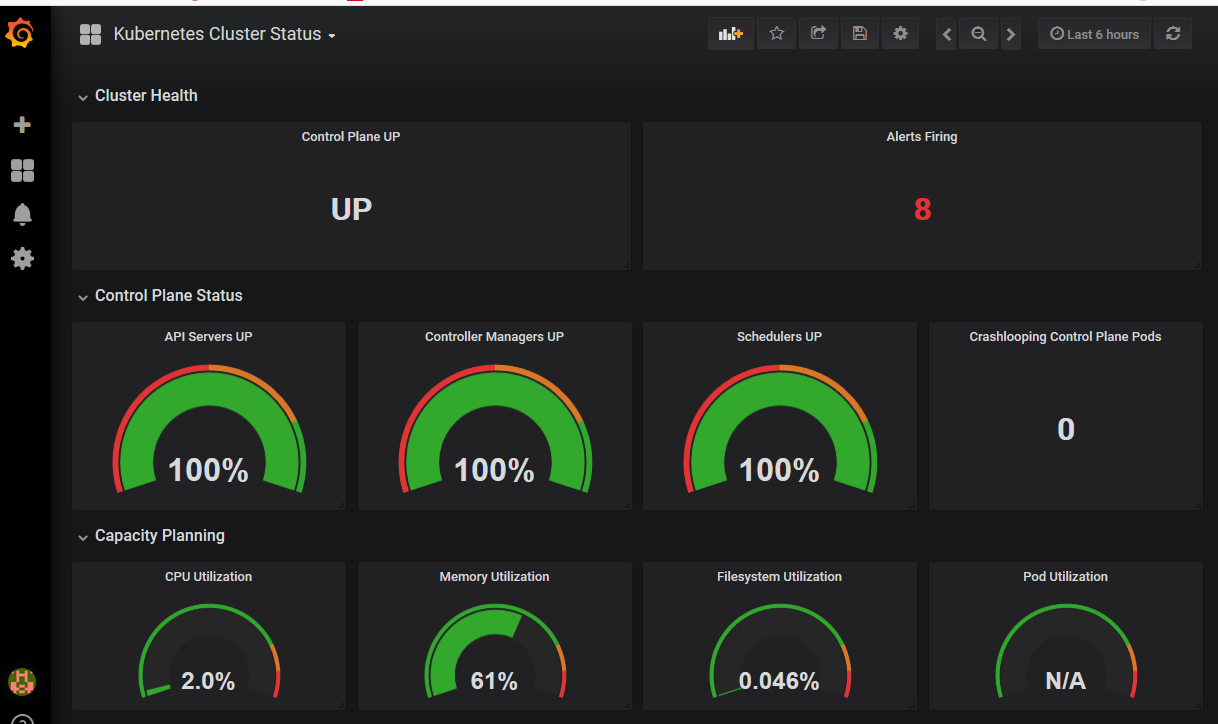
Task: Open the Last 6 hours time picker
Action: 1094,34
